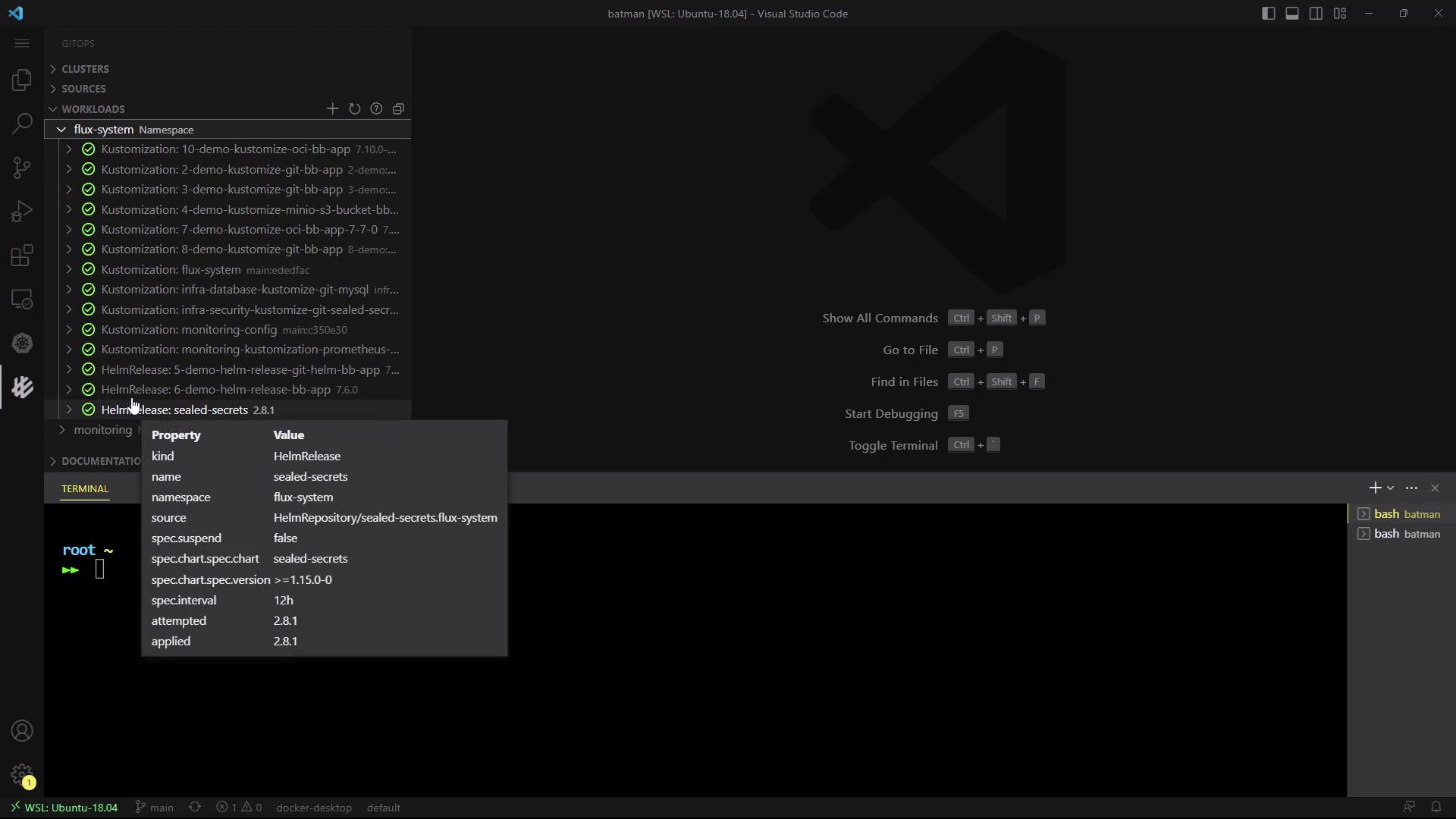Toggle the bottom panel layout button
The width and height of the screenshot is (1456, 819).
coord(1292,14)
